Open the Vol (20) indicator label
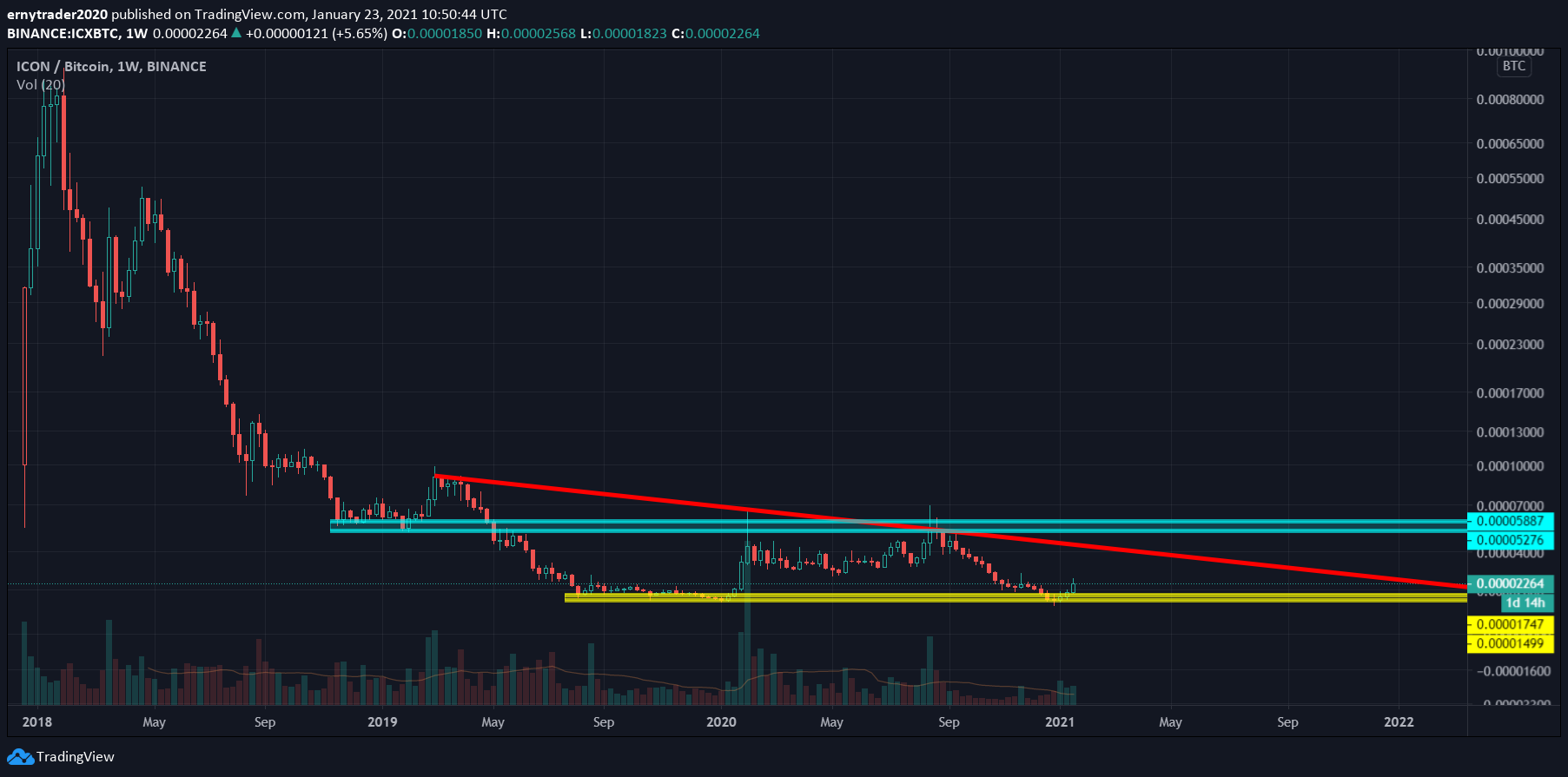 [40, 84]
